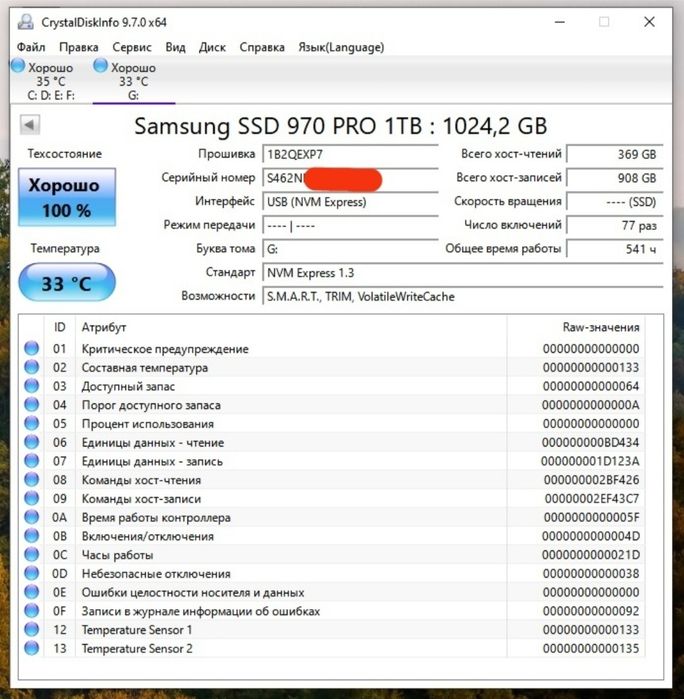The height and width of the screenshot is (699, 684).
Task: Click the ID column header
Action: pos(60,327)
